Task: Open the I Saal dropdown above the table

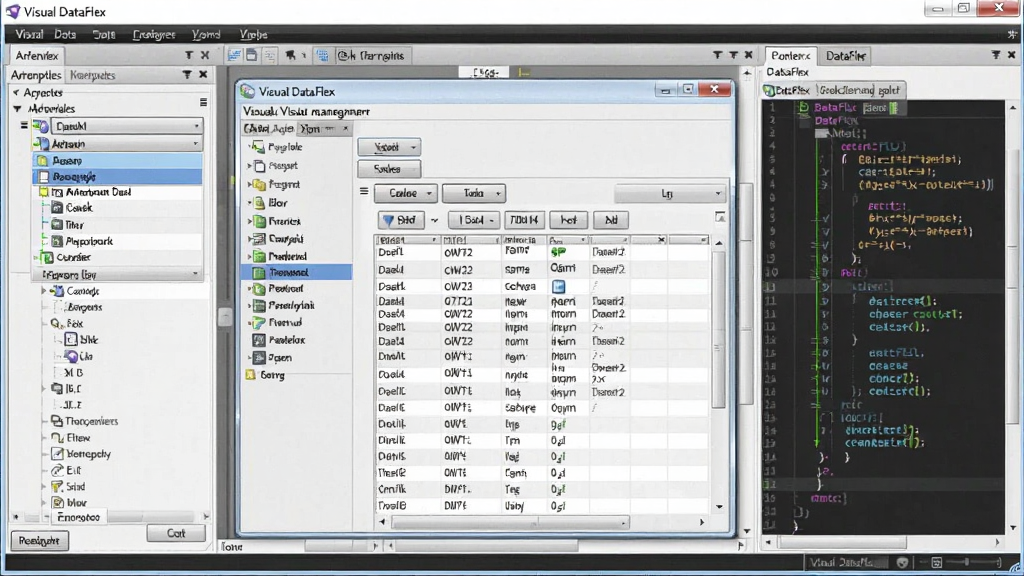Action: [473, 220]
